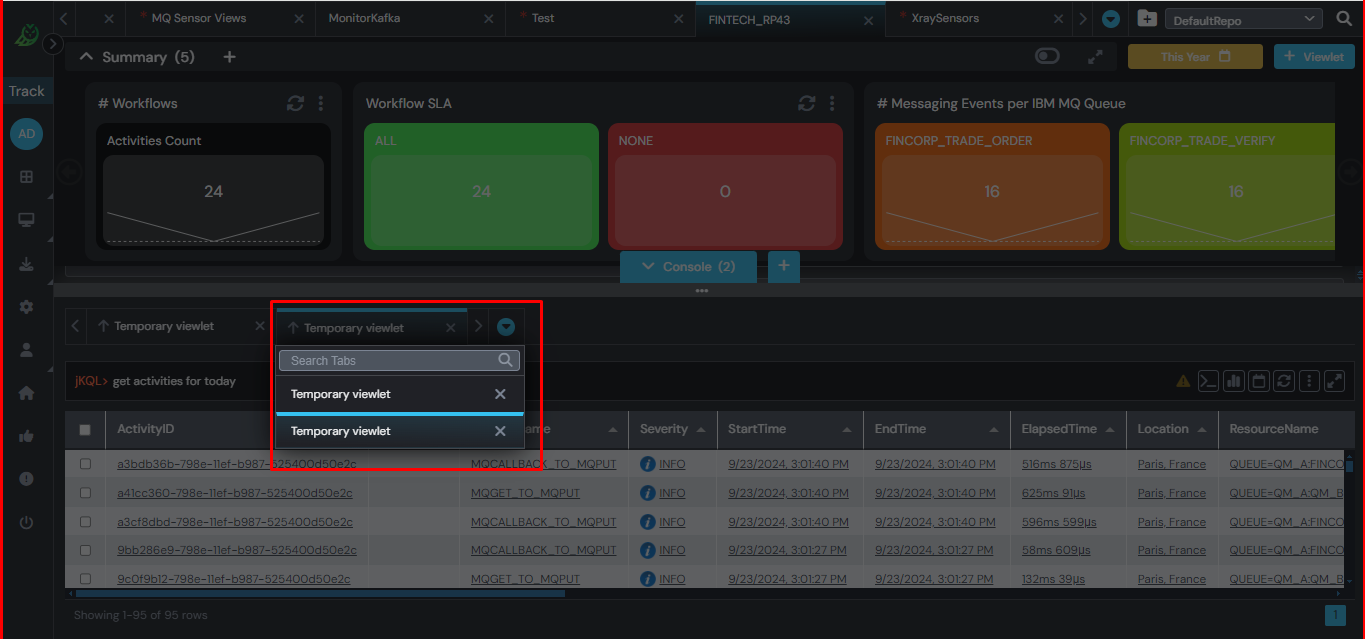Add a summary viewlet with the plus next to Summary
Viewport: 1365px width, 639px height.
coord(229,57)
